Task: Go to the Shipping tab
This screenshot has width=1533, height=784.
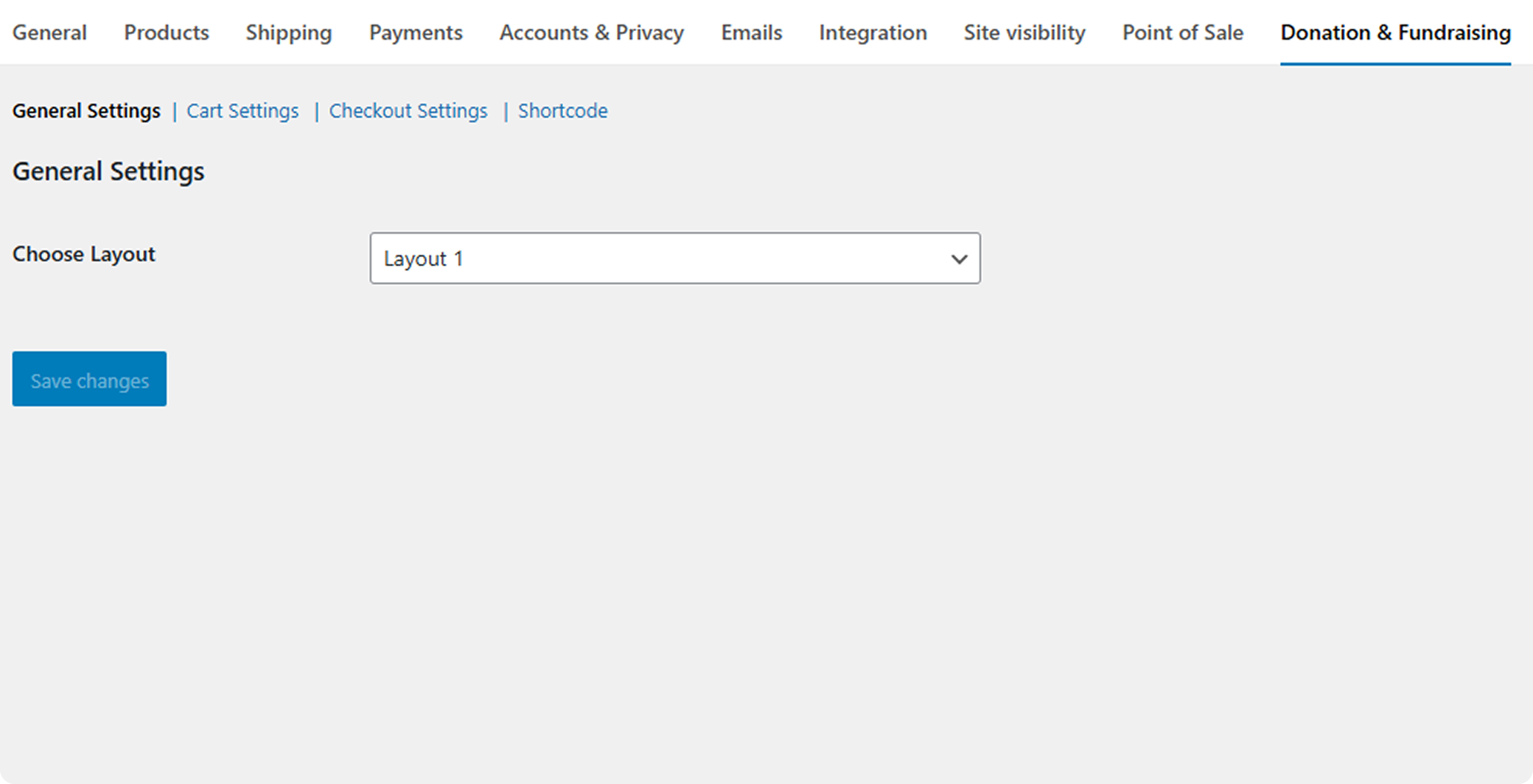Action: [x=288, y=32]
